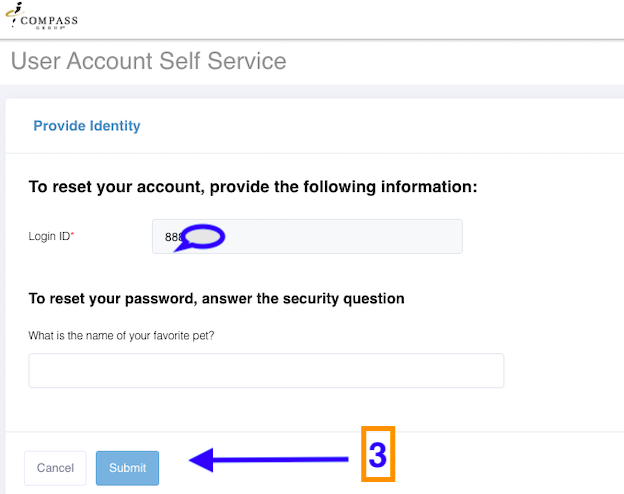
Task: Click the blue arrow pointing at Submit
Action: pyautogui.click(x=270, y=460)
